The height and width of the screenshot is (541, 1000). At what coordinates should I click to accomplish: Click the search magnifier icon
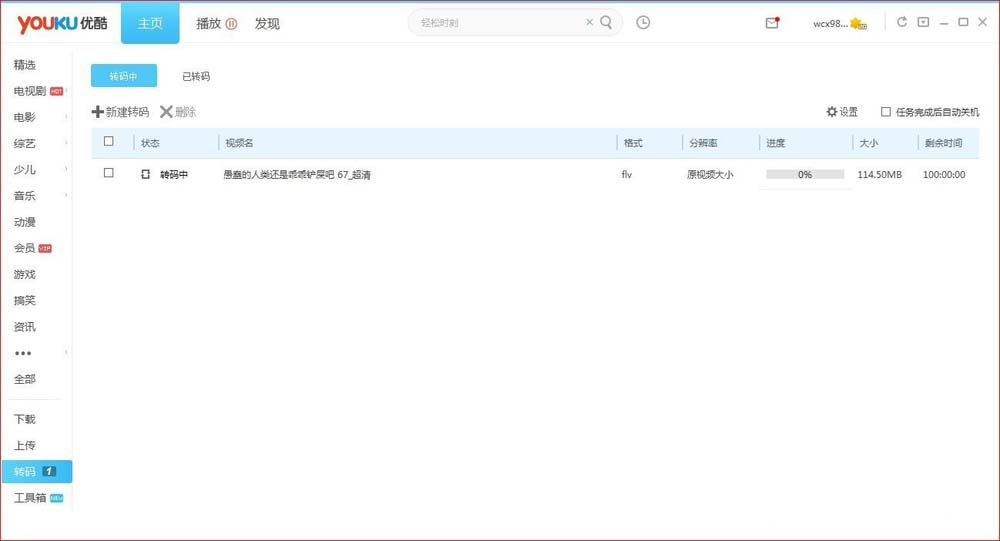point(606,23)
